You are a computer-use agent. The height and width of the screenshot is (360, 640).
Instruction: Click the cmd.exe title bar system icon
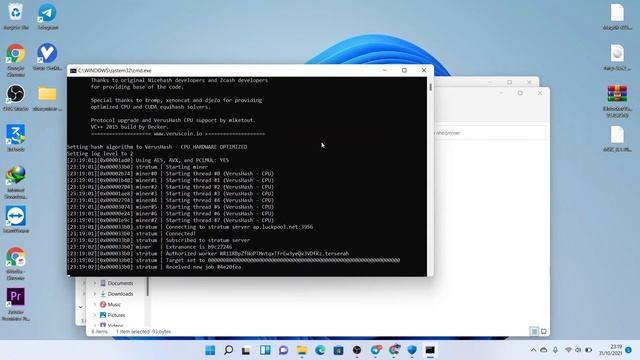coord(73,71)
